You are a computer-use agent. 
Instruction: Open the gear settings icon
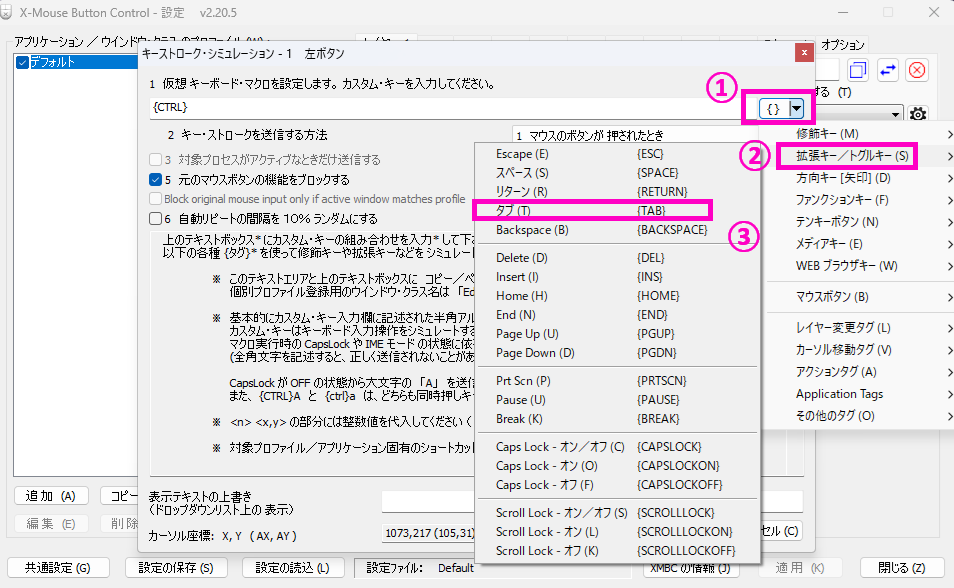pos(917,114)
